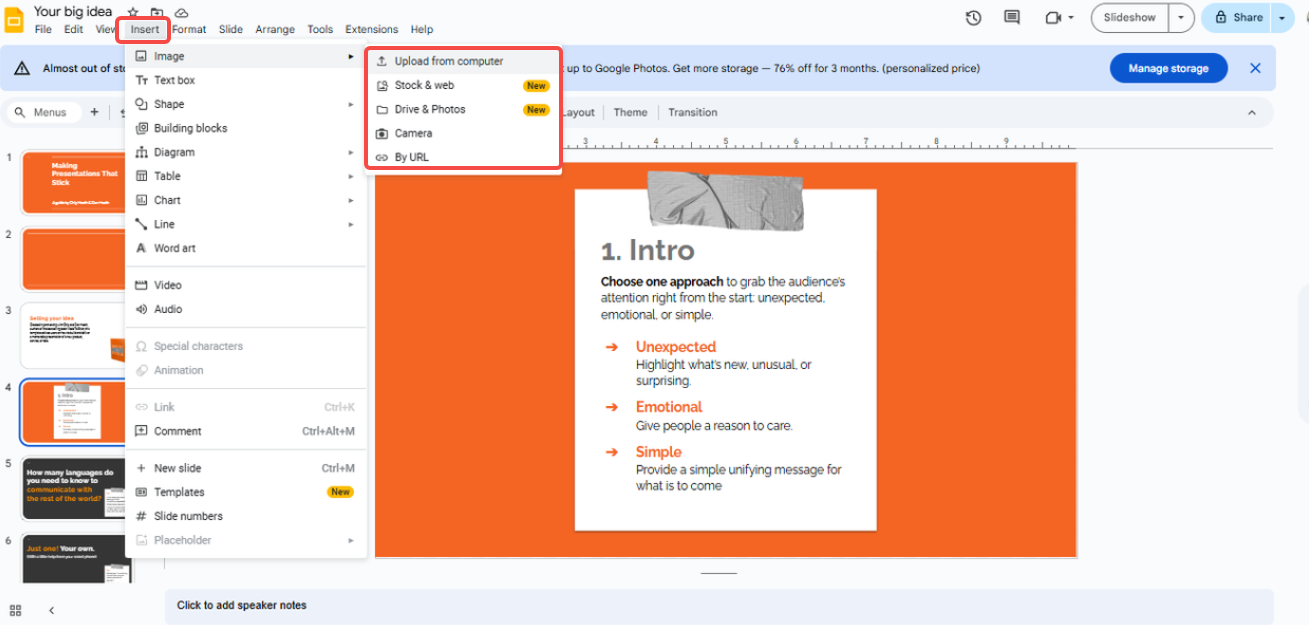1309x625 pixels.
Task: Open version history via the clock icon
Action: pyautogui.click(x=973, y=17)
